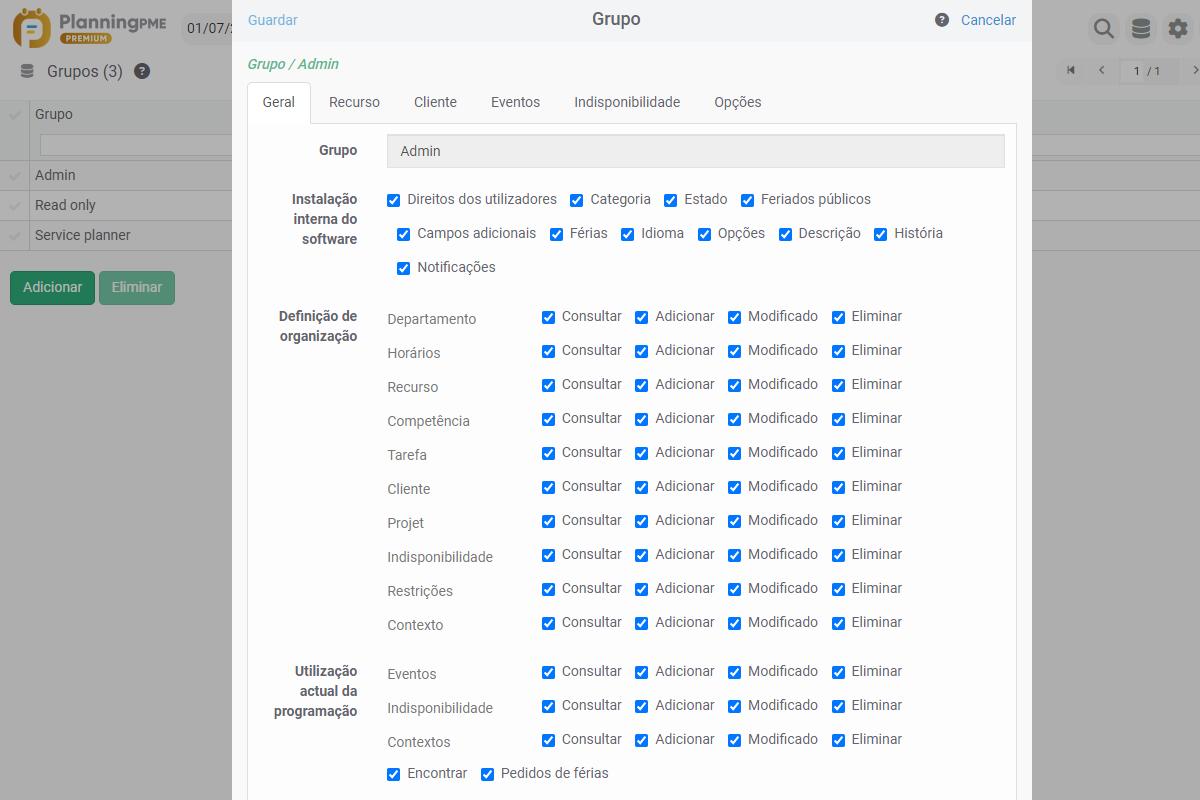
Task: Click the previous page arrow icon
Action: pos(1102,70)
